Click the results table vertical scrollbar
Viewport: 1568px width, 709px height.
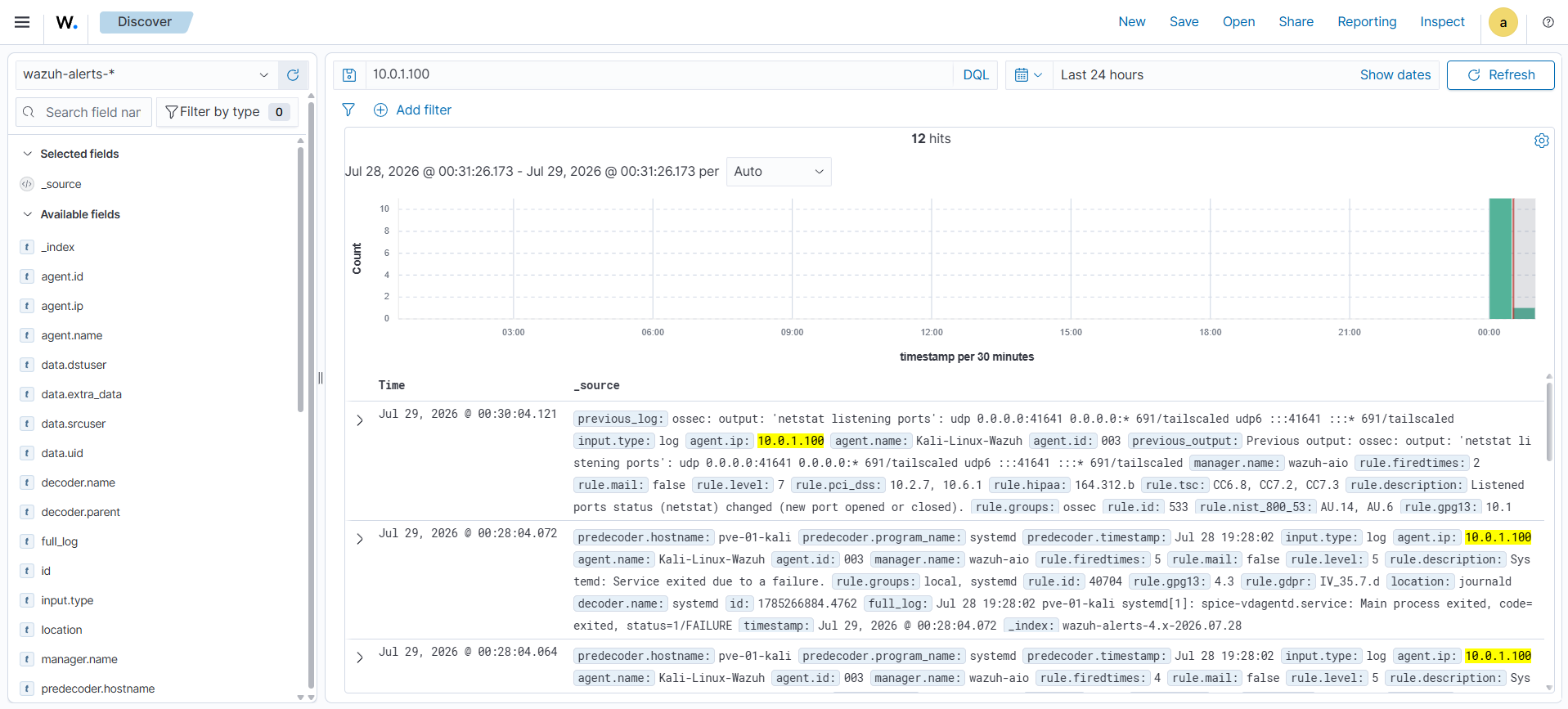pos(1548,421)
